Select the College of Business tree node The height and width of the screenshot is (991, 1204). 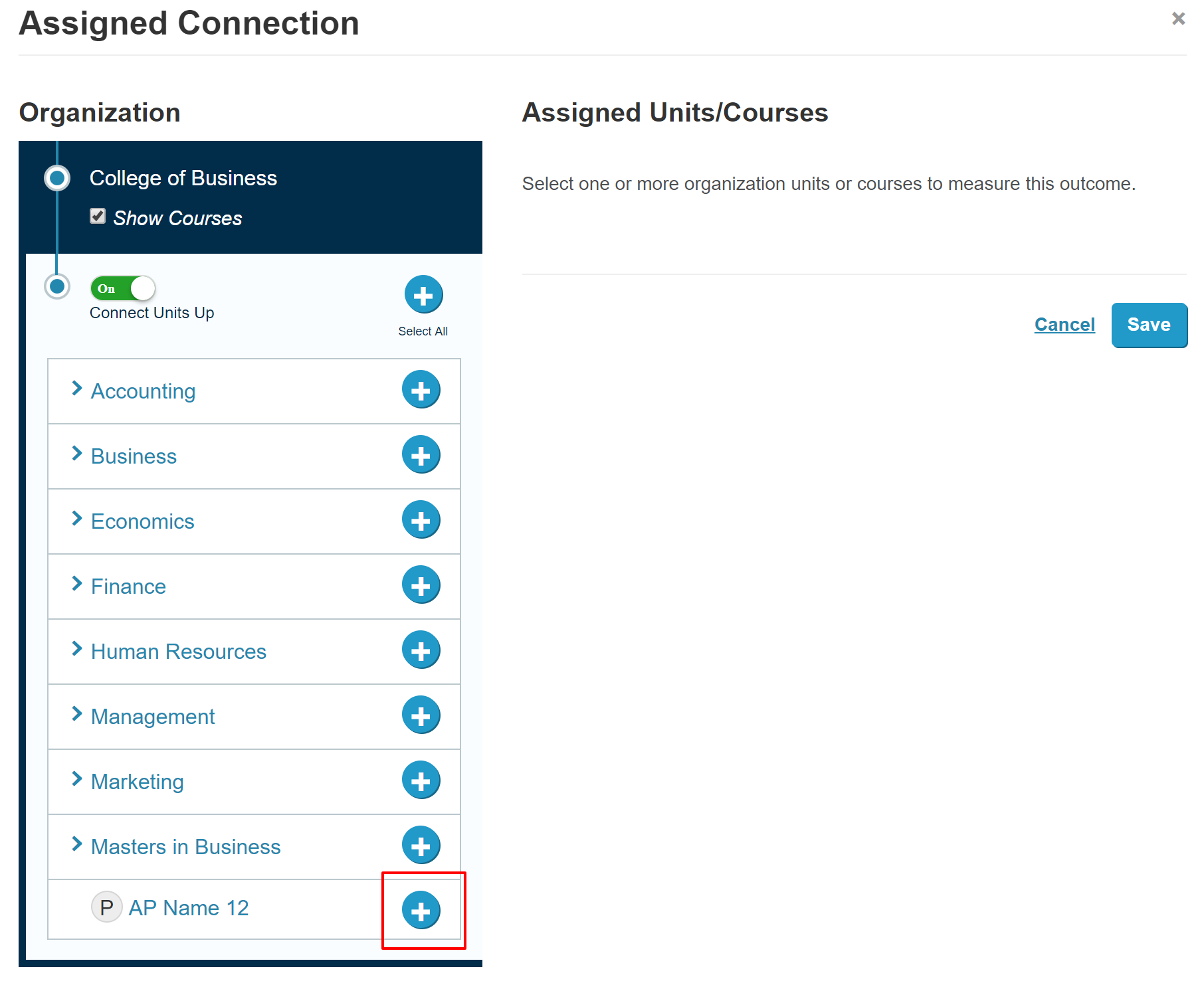(x=57, y=178)
